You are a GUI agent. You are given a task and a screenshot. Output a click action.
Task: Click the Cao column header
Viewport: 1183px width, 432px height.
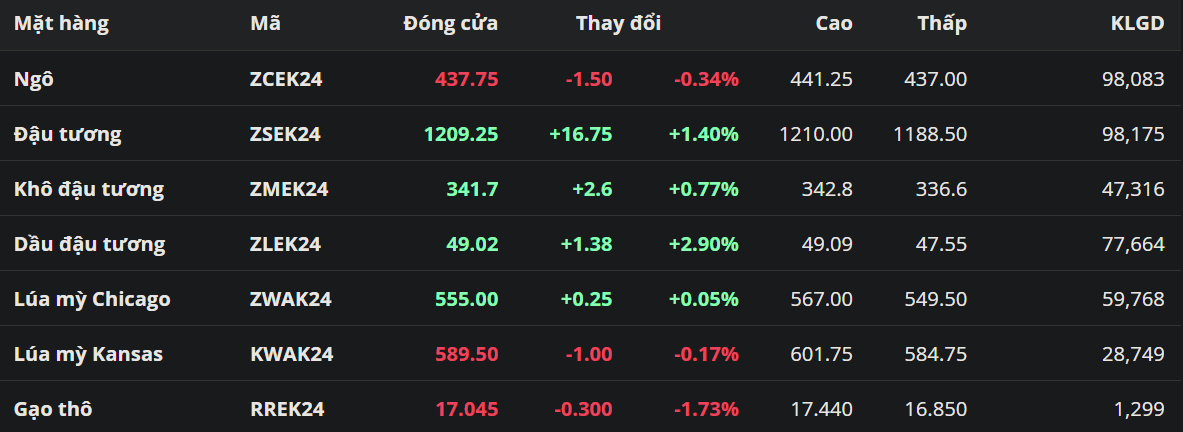834,23
